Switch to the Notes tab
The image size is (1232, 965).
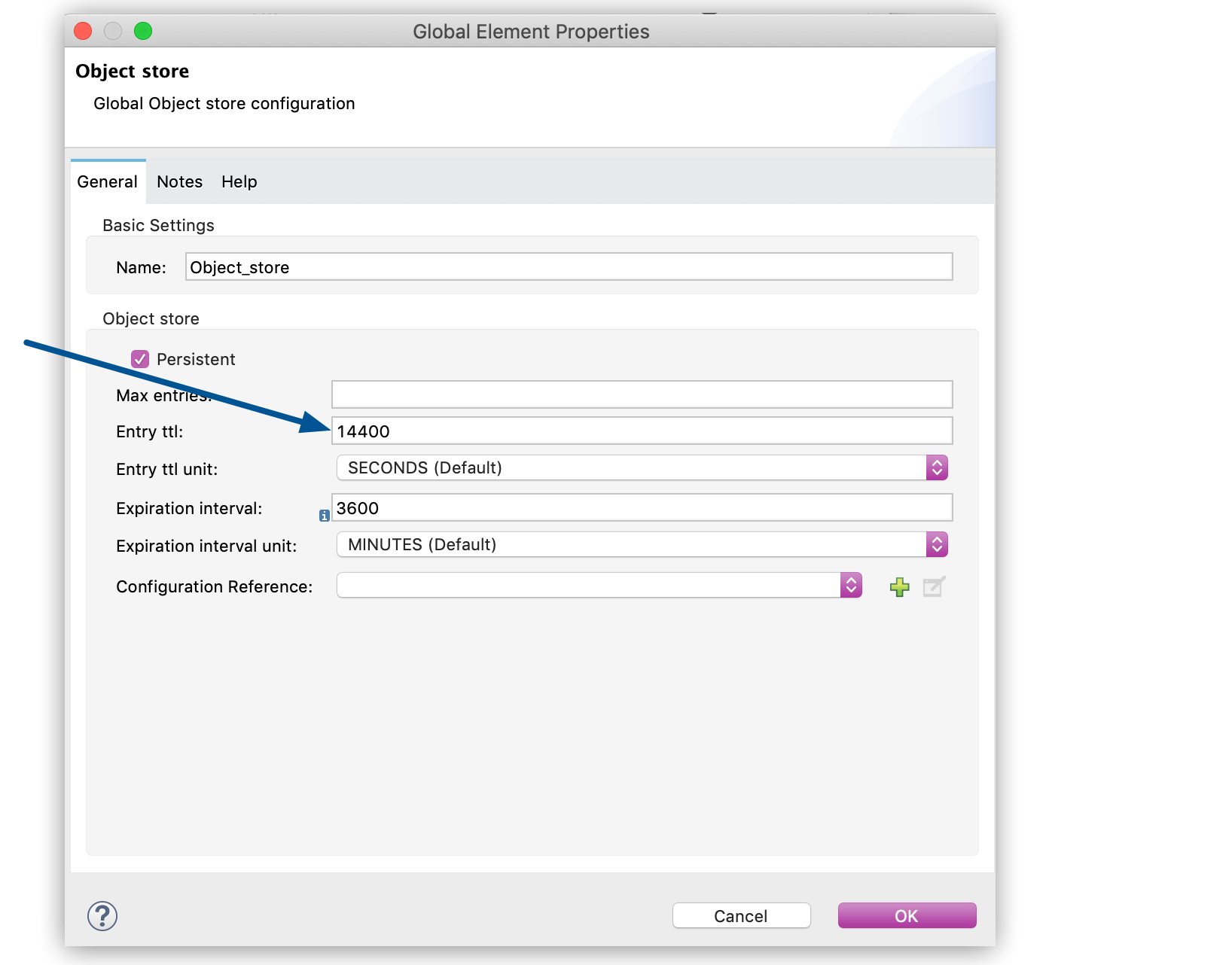click(178, 181)
